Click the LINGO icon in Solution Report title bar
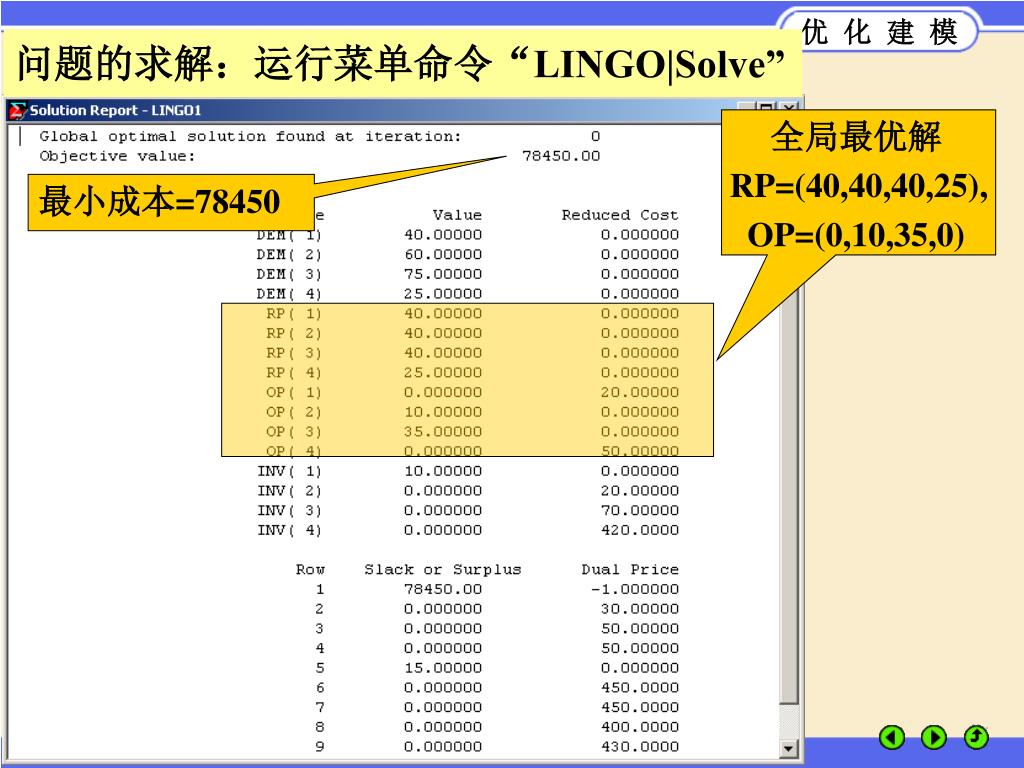The width and height of the screenshot is (1024, 768). pyautogui.click(x=17, y=111)
